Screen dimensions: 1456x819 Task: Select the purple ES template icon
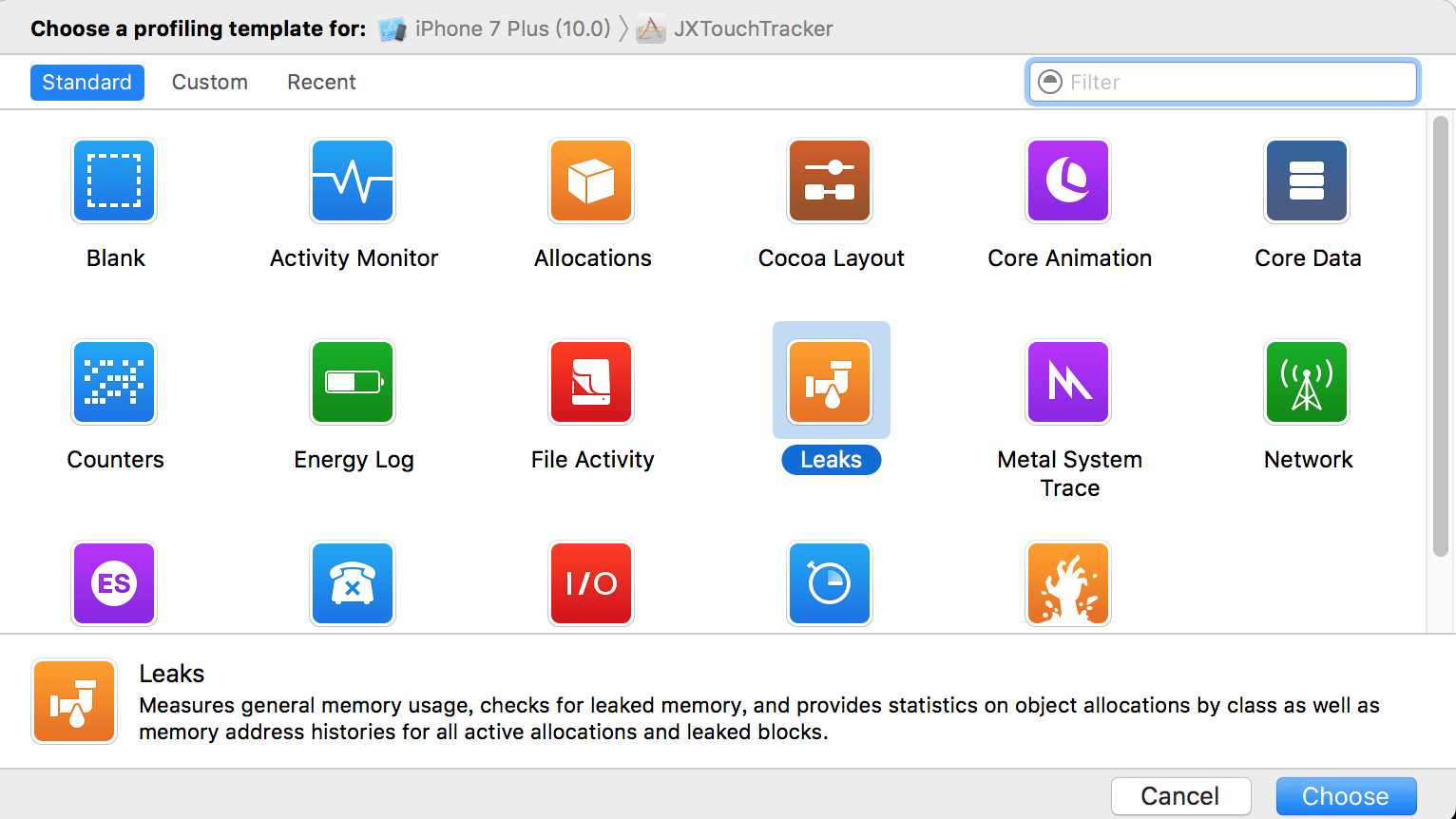coord(114,583)
